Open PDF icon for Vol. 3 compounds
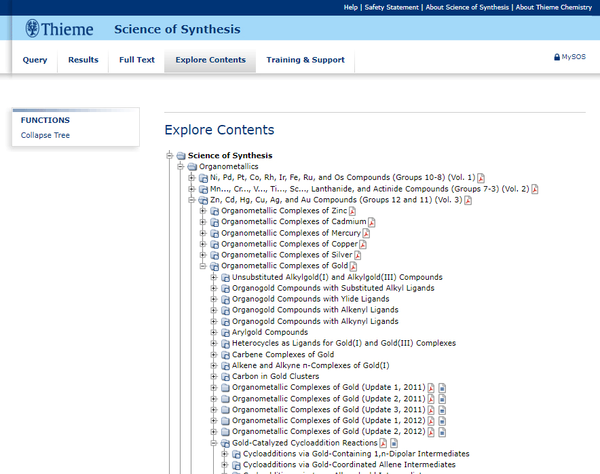Screen dimensions: 600x474 click(468, 200)
